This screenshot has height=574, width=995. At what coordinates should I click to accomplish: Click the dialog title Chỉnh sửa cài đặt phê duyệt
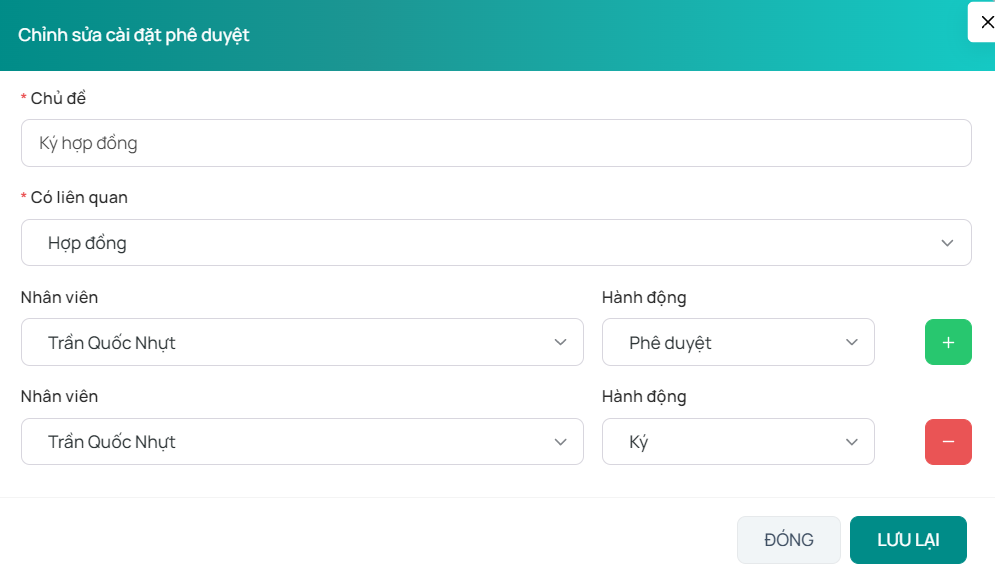pos(134,35)
